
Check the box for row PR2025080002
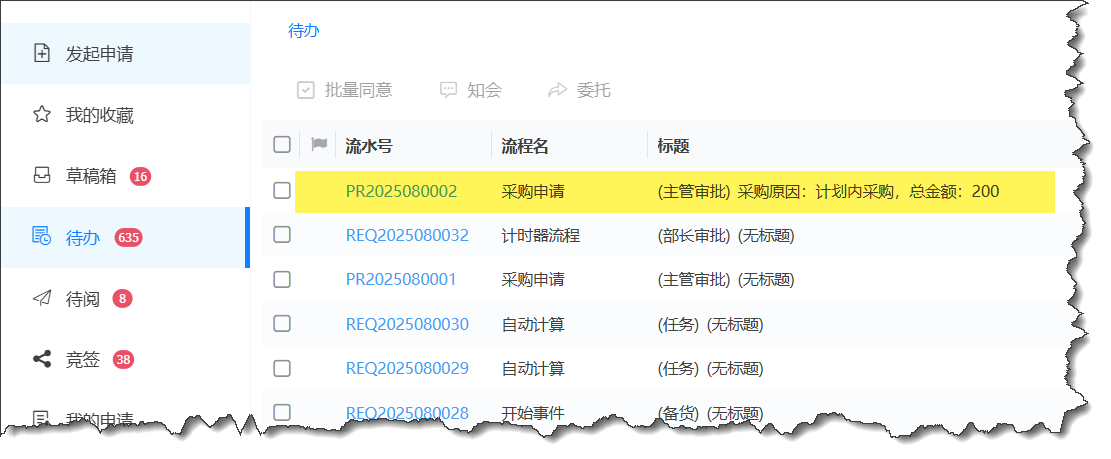282,190
